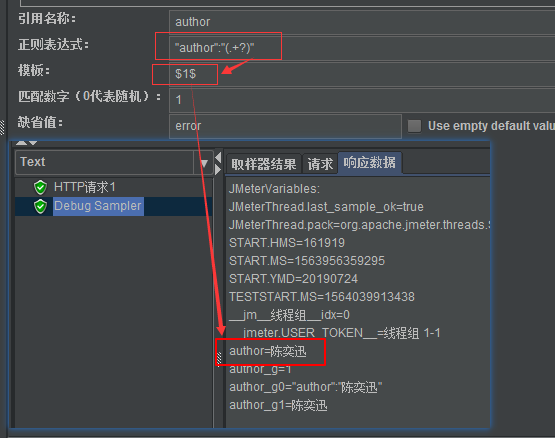Switch to the 取样器结果 tab
The height and width of the screenshot is (438, 555).
tap(264, 164)
